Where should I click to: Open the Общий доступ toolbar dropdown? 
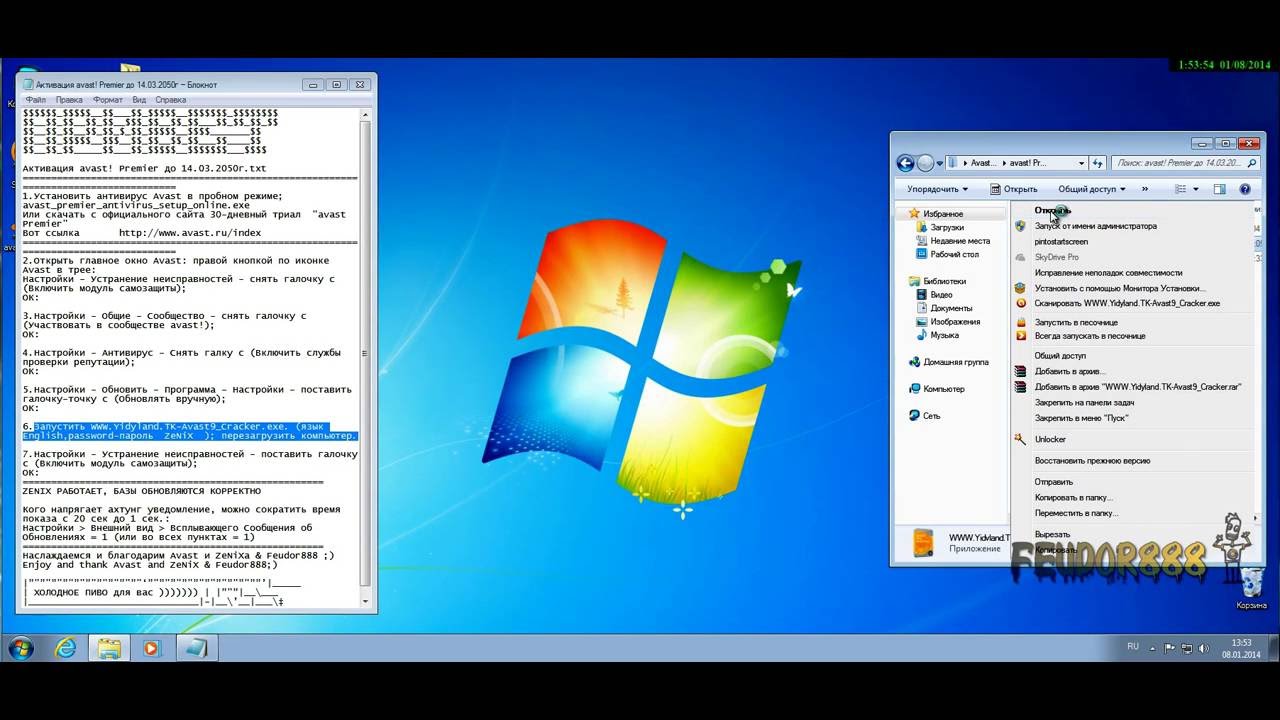1092,189
